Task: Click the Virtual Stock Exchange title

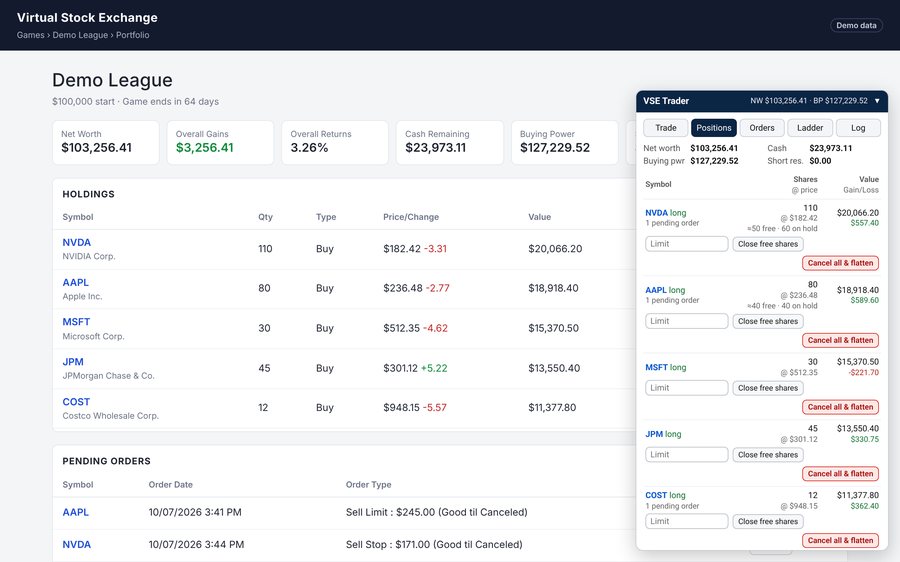Action: point(87,18)
